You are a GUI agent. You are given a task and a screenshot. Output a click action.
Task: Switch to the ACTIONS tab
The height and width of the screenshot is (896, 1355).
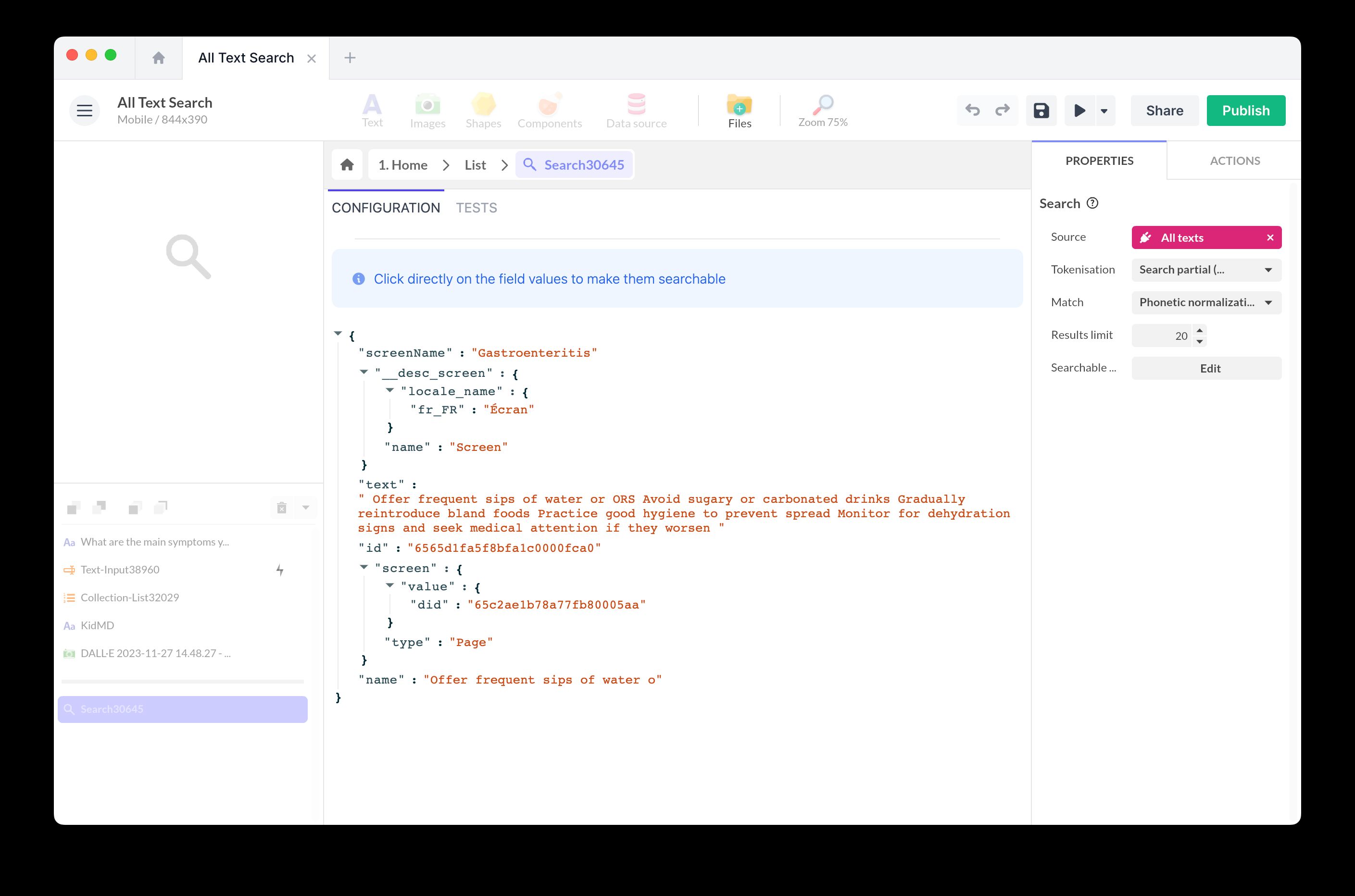pyautogui.click(x=1234, y=161)
